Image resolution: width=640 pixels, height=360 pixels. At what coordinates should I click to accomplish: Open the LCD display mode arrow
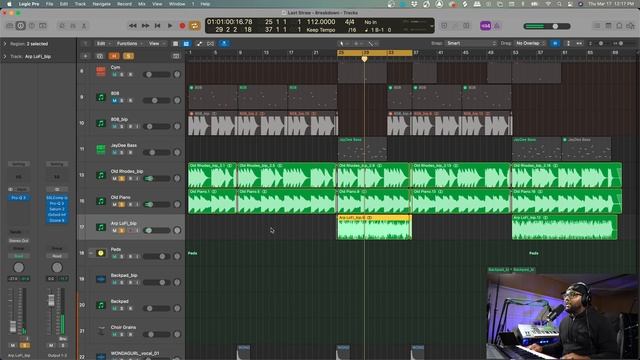click(x=431, y=26)
